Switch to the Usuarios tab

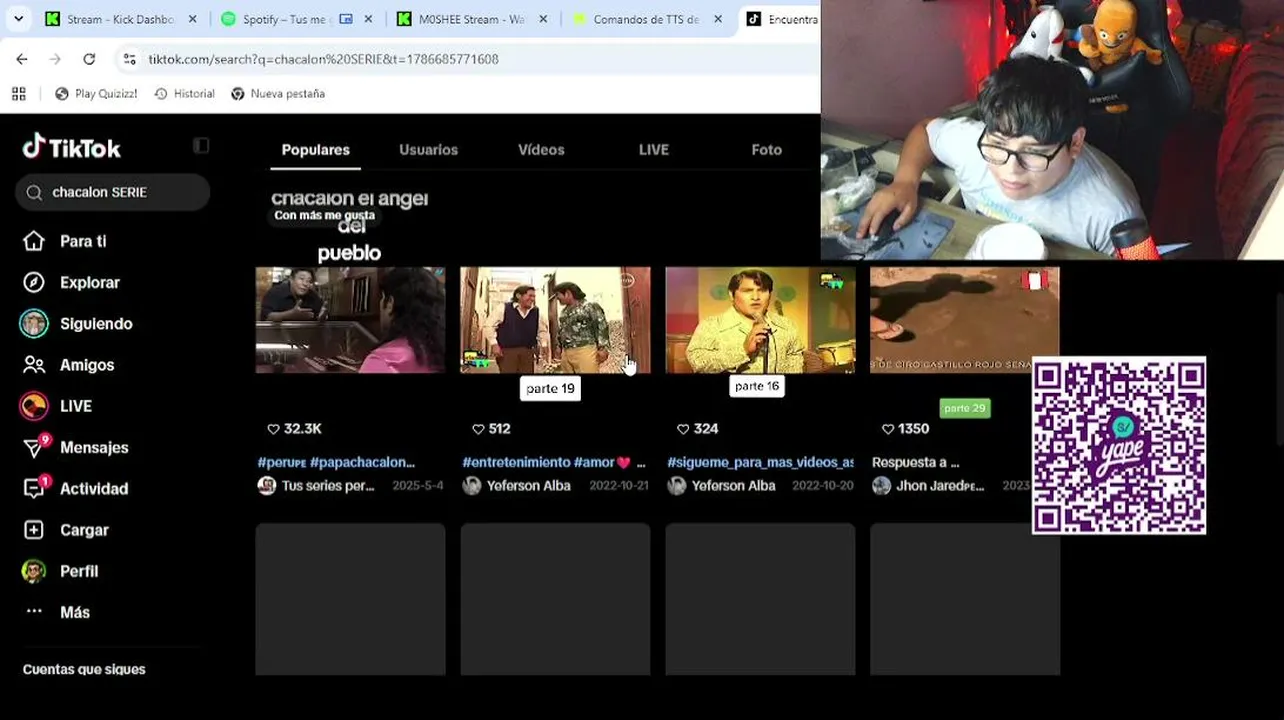tap(428, 150)
